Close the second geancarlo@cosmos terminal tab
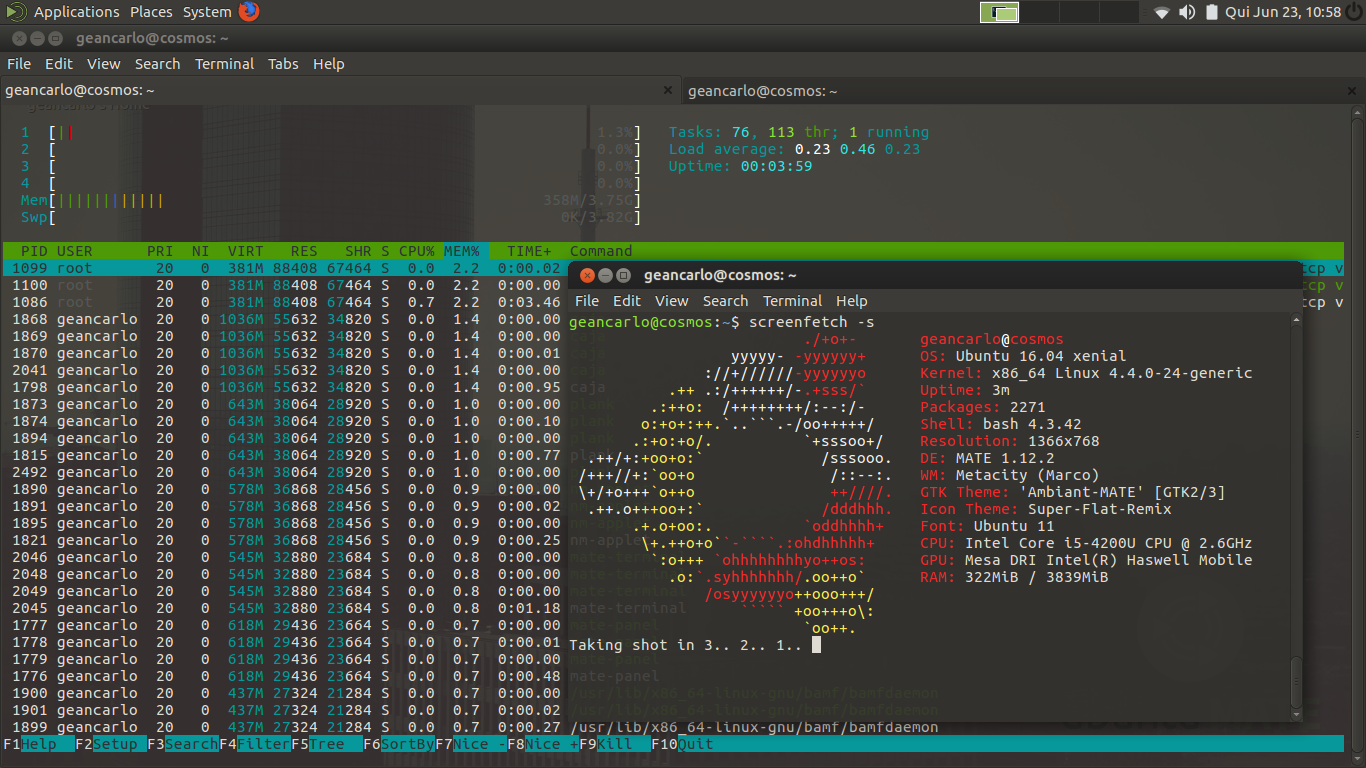This screenshot has height=768, width=1366. tap(1351, 90)
